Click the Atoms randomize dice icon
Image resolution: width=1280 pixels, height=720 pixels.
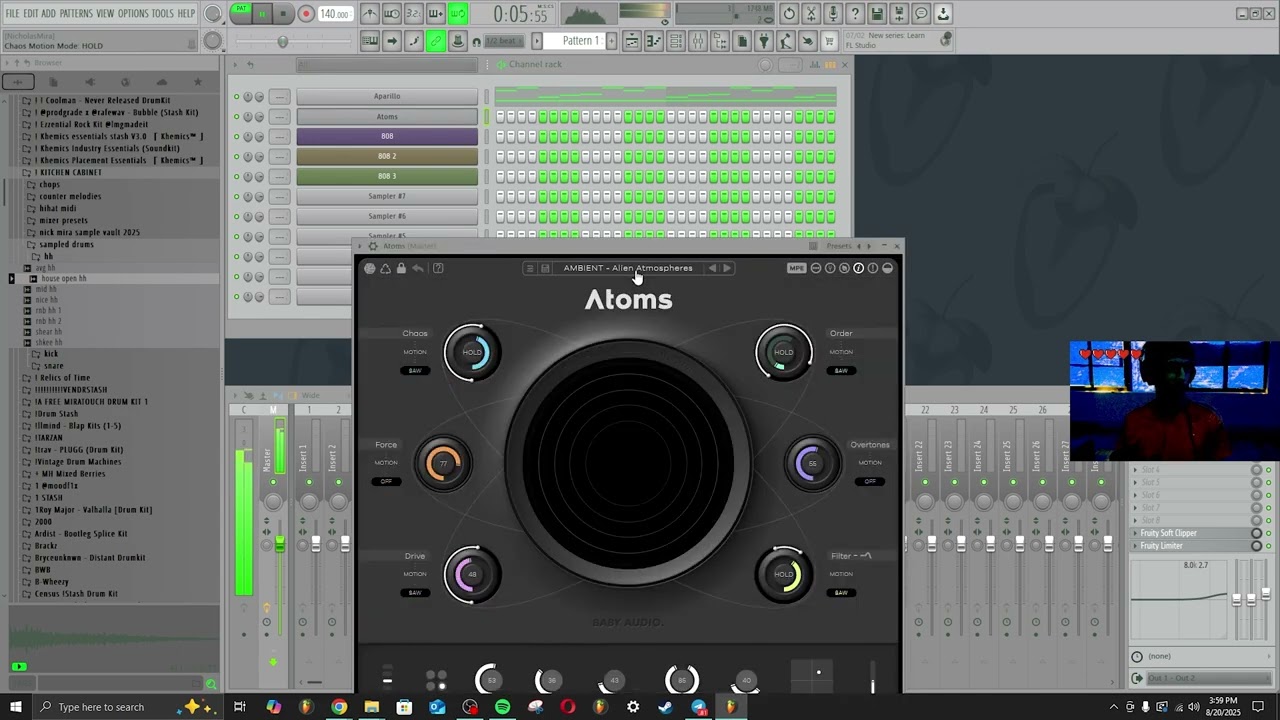[370, 268]
